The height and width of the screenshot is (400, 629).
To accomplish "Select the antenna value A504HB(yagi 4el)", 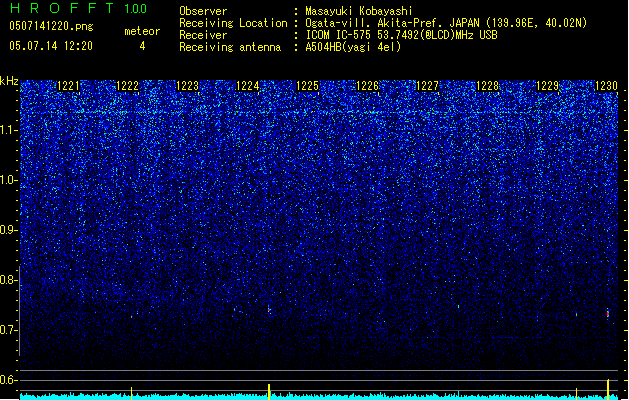I will 353,47.
